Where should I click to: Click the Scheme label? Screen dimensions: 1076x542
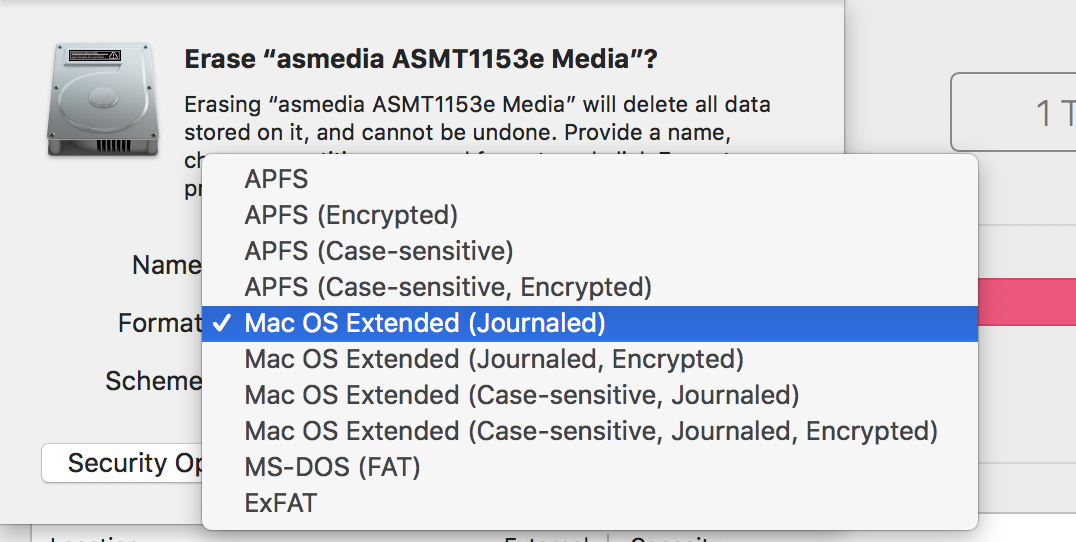[x=153, y=381]
